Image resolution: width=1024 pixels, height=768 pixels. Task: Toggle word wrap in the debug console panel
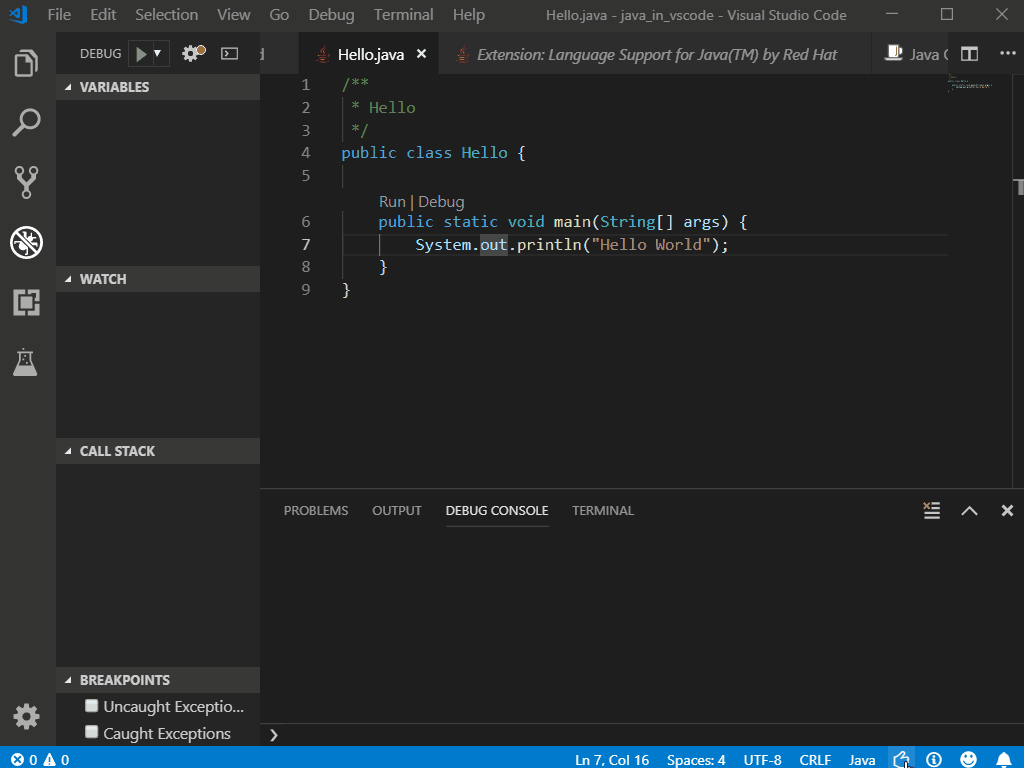tap(931, 510)
